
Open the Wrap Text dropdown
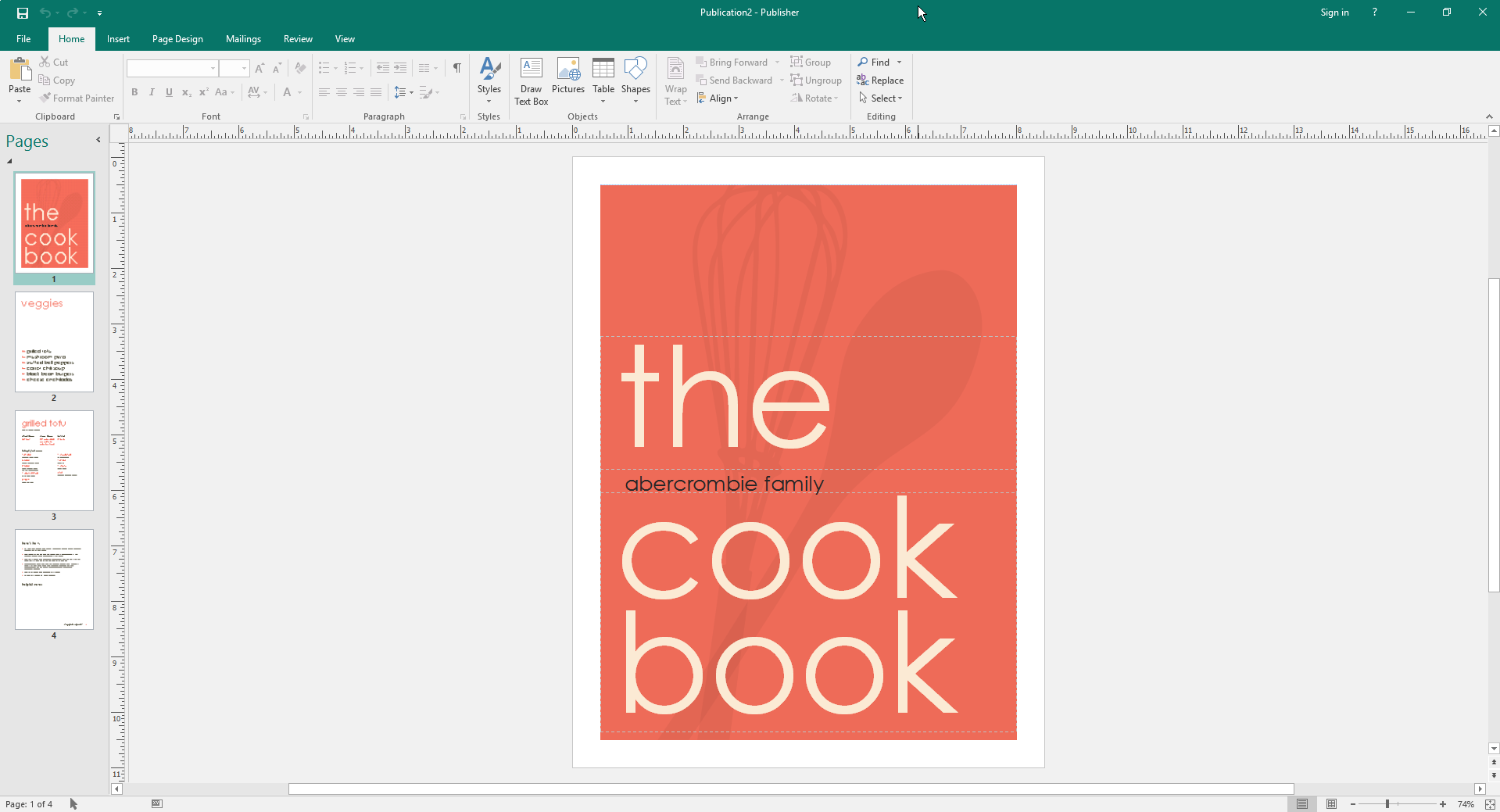675,80
